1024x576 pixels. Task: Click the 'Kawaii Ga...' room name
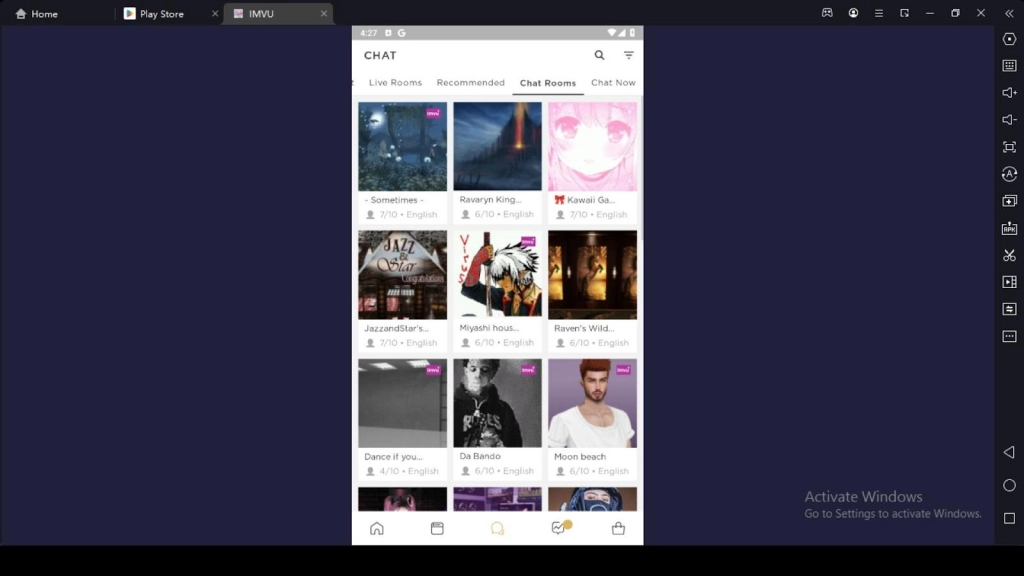584,200
